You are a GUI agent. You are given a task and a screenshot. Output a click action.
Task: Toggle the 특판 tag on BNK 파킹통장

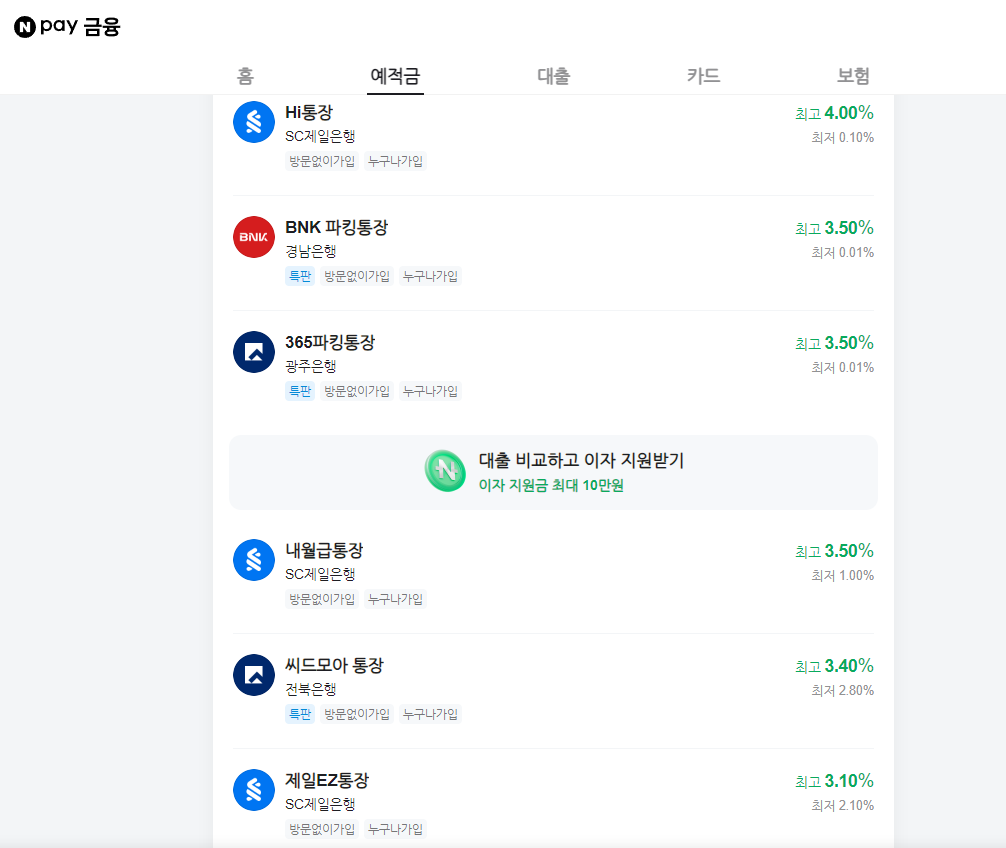300,276
